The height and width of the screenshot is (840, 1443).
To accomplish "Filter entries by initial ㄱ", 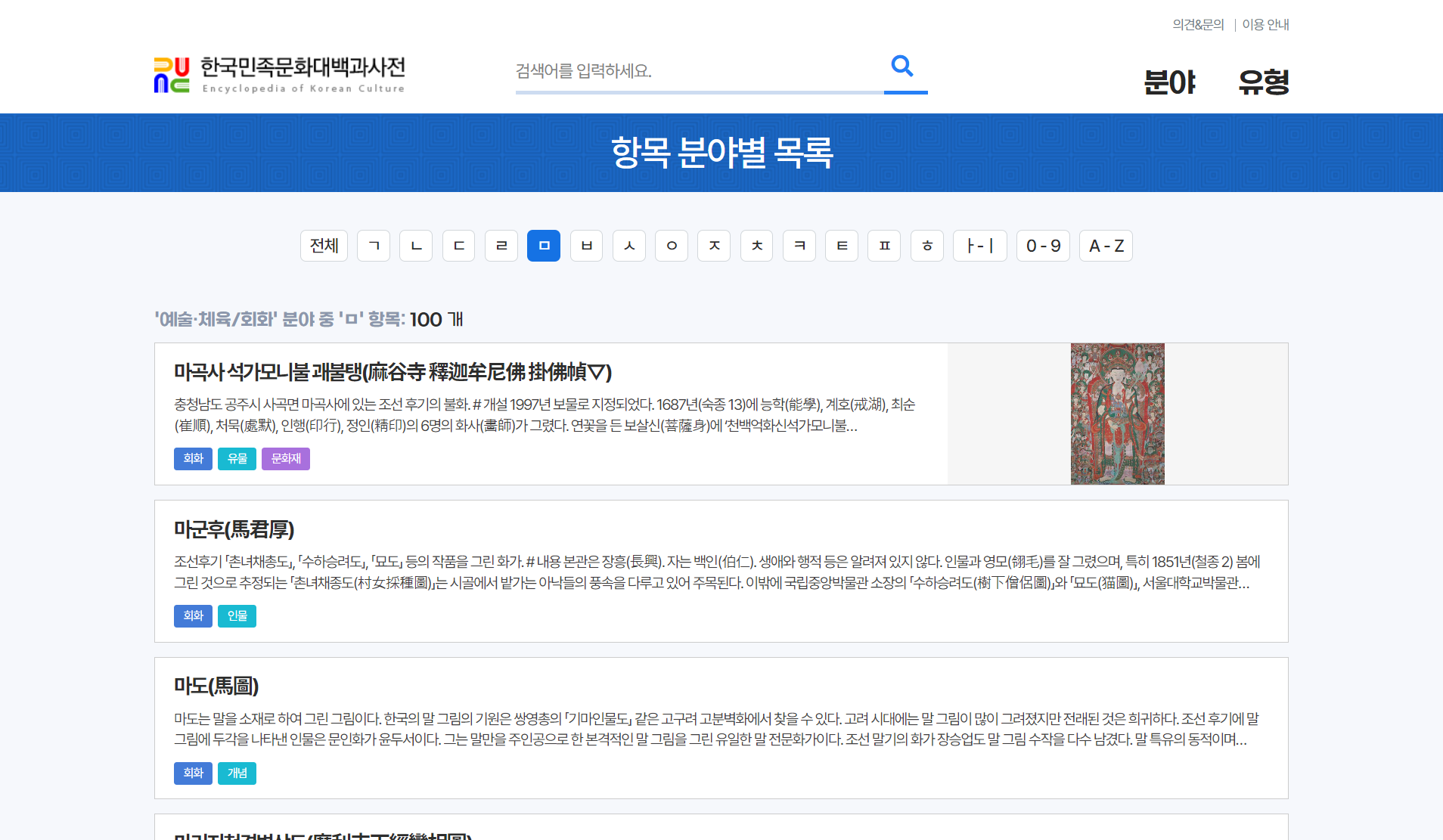I will point(374,246).
